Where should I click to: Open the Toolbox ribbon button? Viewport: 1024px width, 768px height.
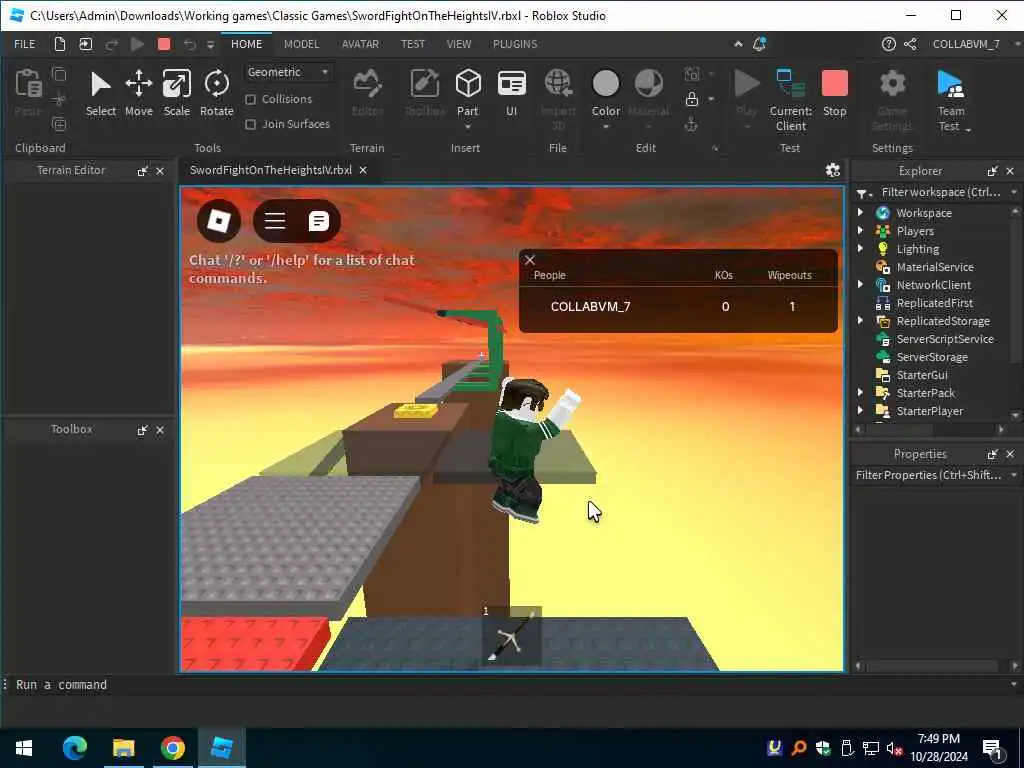(424, 93)
